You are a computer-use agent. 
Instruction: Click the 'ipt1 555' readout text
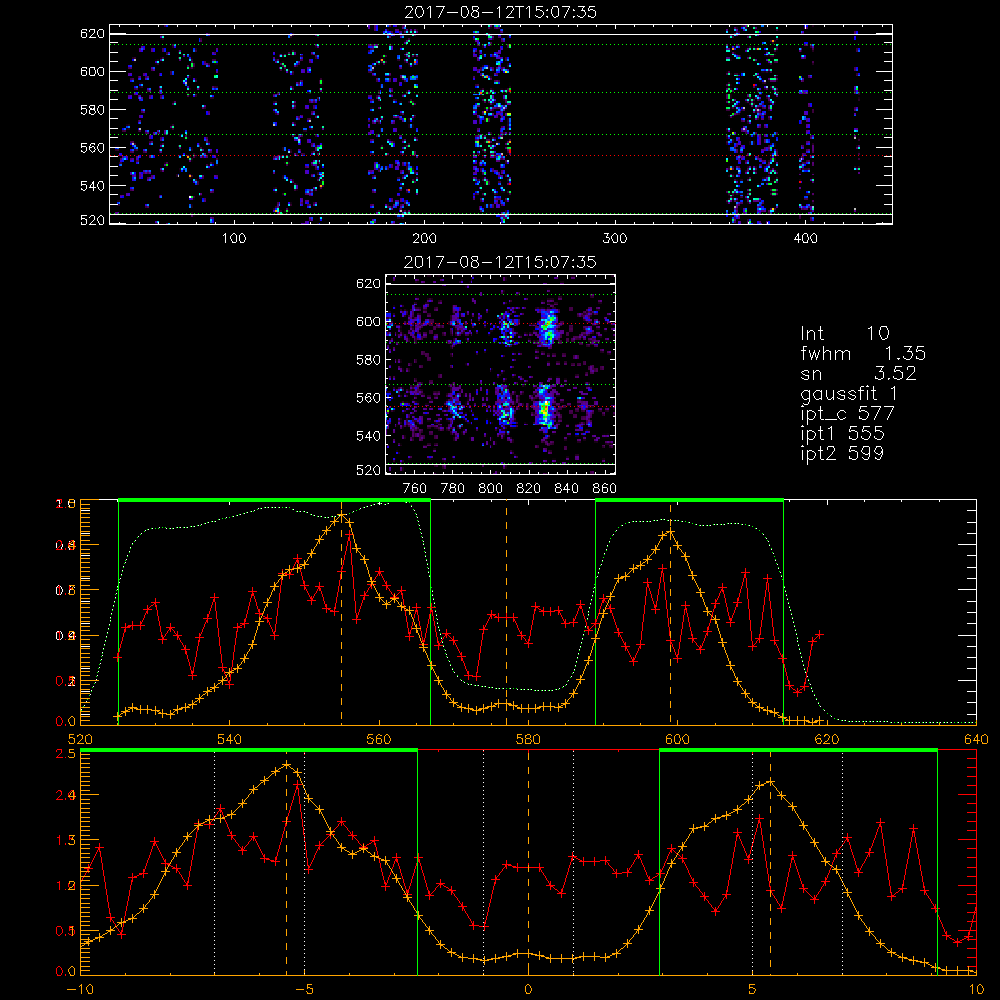pyautogui.click(x=842, y=434)
